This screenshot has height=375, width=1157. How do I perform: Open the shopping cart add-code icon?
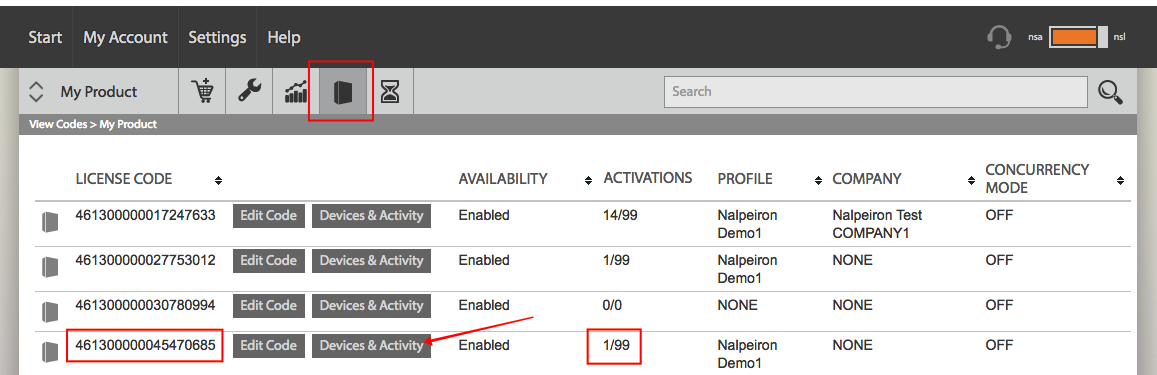(202, 92)
